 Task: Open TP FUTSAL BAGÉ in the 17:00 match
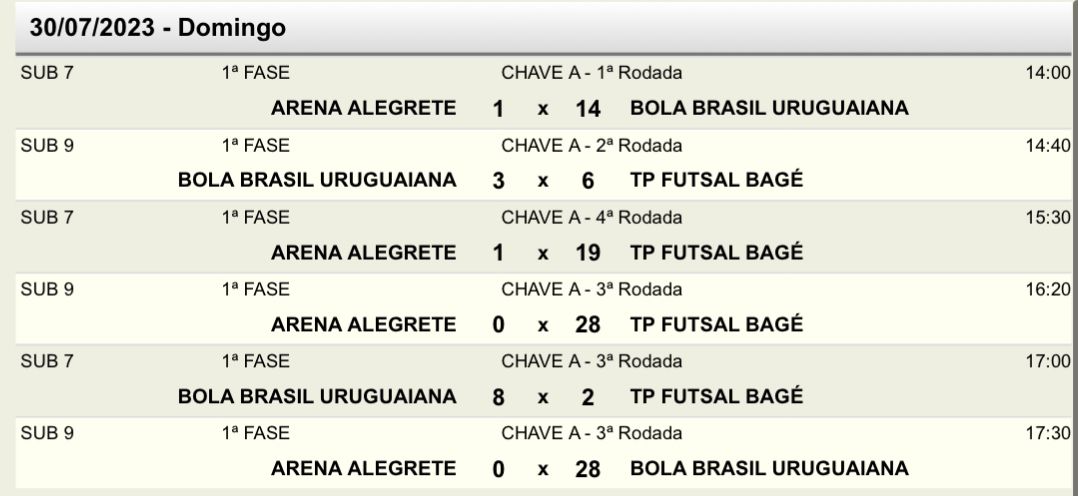716,396
